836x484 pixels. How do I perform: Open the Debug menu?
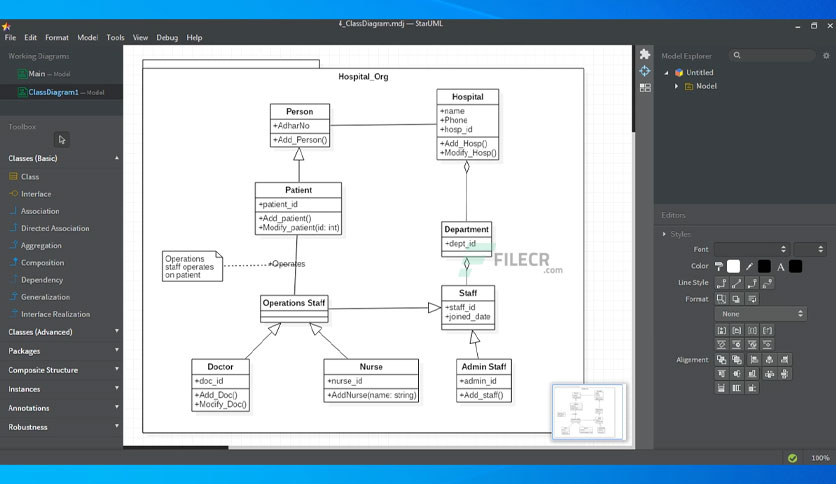167,37
